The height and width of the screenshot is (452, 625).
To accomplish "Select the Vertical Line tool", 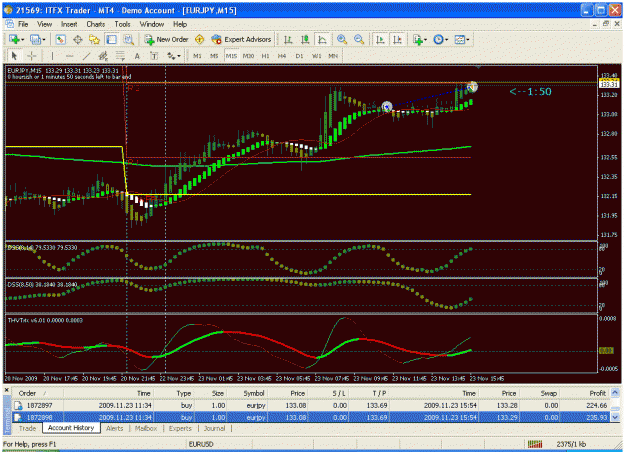I will [x=52, y=56].
